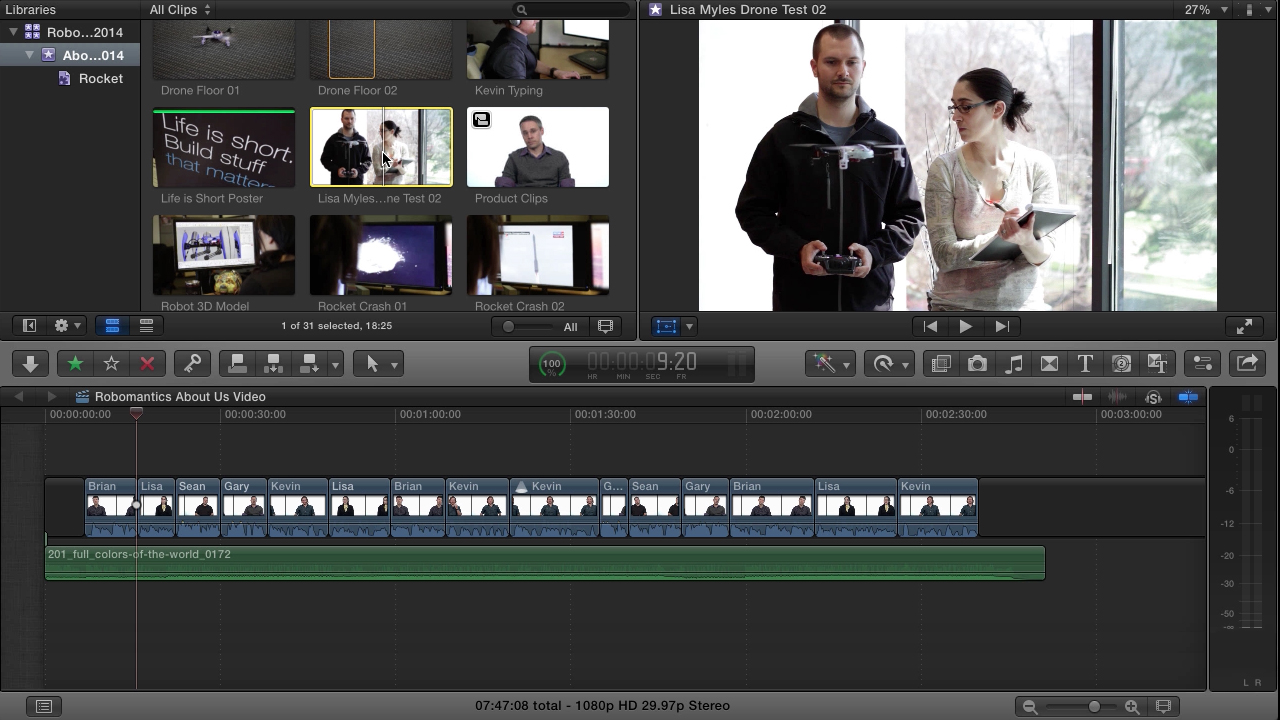1280x720 pixels.
Task: Click the Import Media arrow icon
Action: [x=29, y=363]
